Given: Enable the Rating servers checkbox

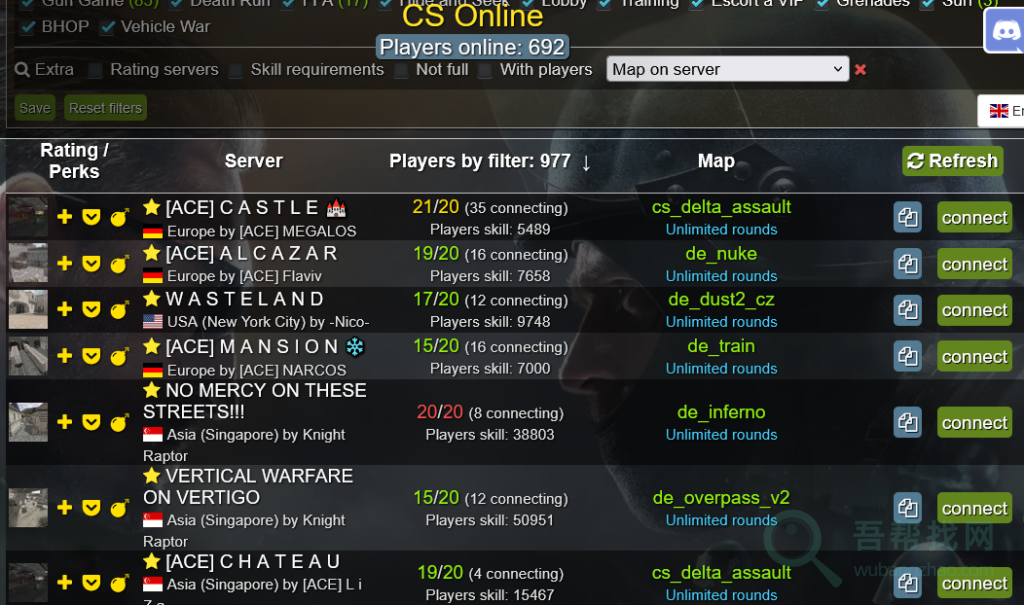Looking at the screenshot, I should tap(95, 70).
